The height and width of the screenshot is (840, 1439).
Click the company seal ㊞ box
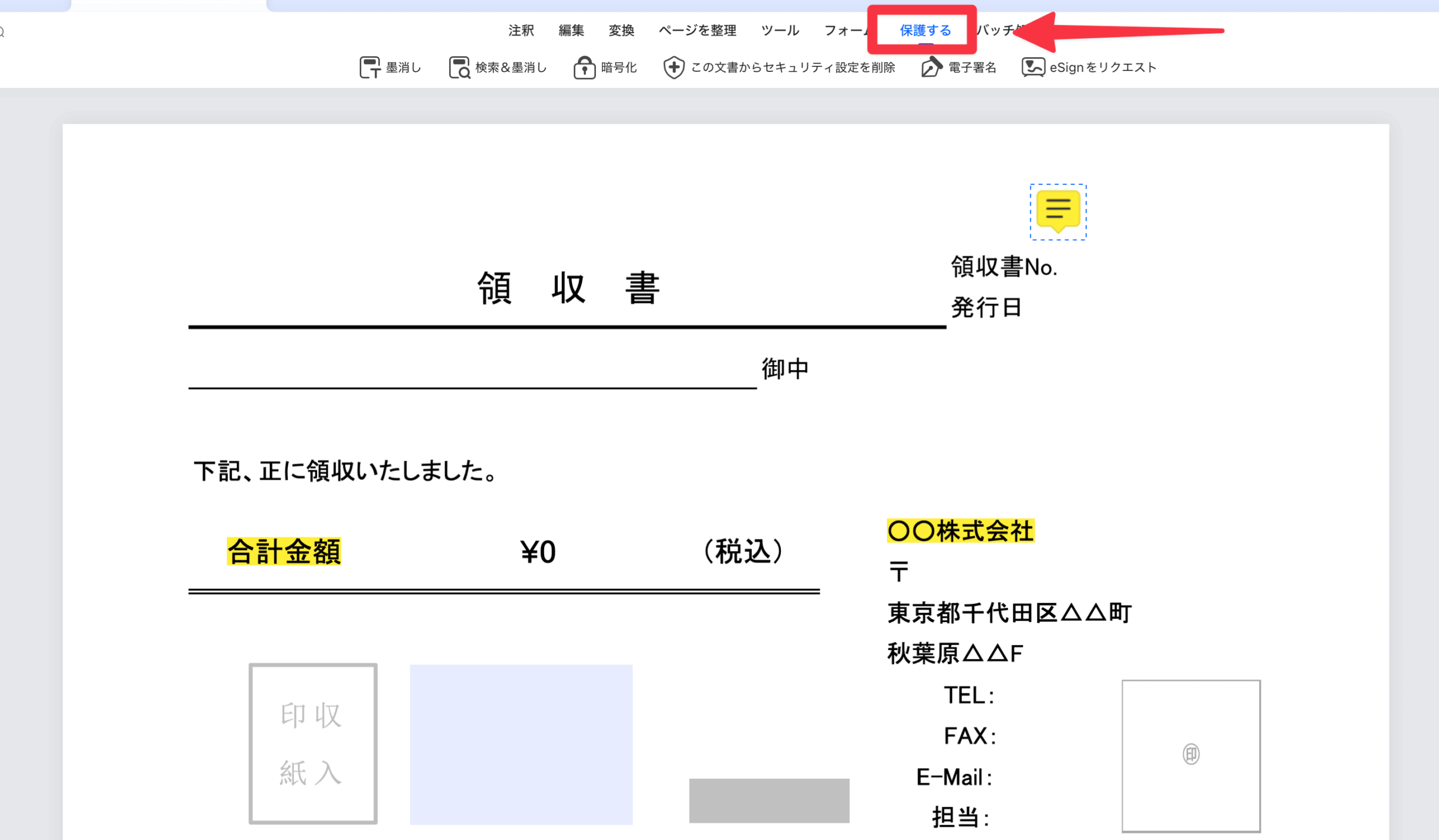coord(1191,755)
